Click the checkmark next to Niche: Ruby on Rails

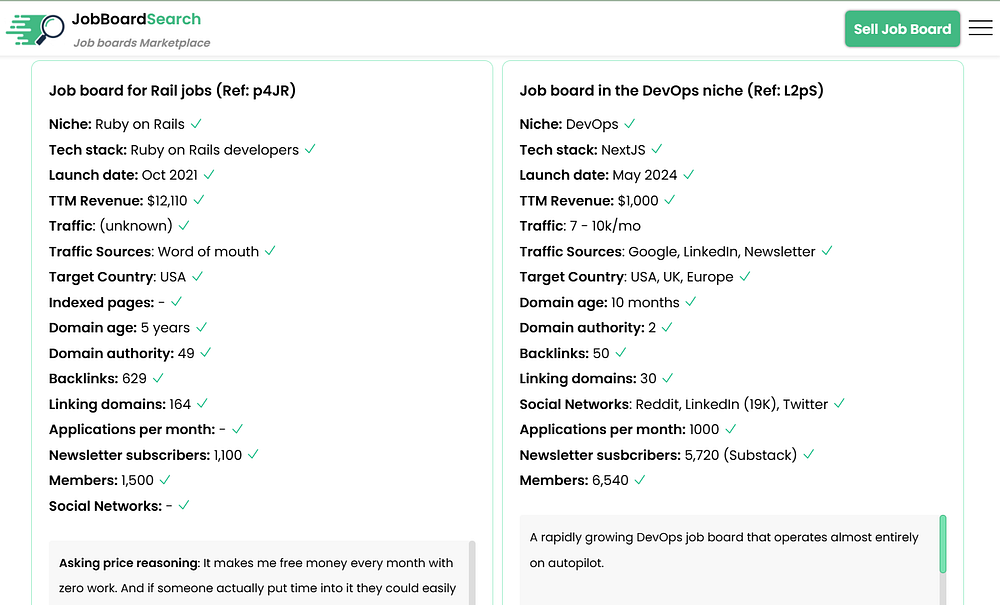click(196, 124)
